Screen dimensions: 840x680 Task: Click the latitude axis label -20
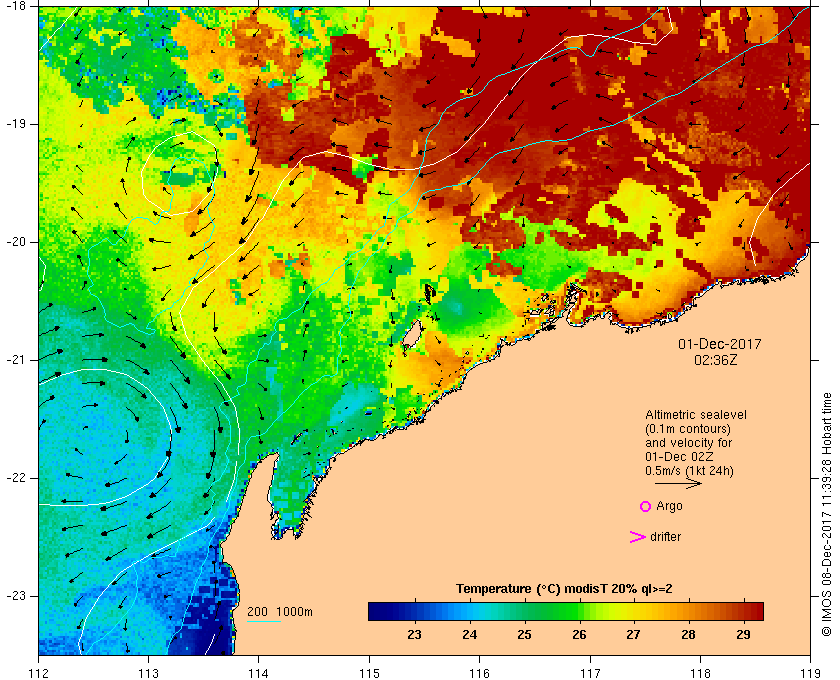point(14,242)
